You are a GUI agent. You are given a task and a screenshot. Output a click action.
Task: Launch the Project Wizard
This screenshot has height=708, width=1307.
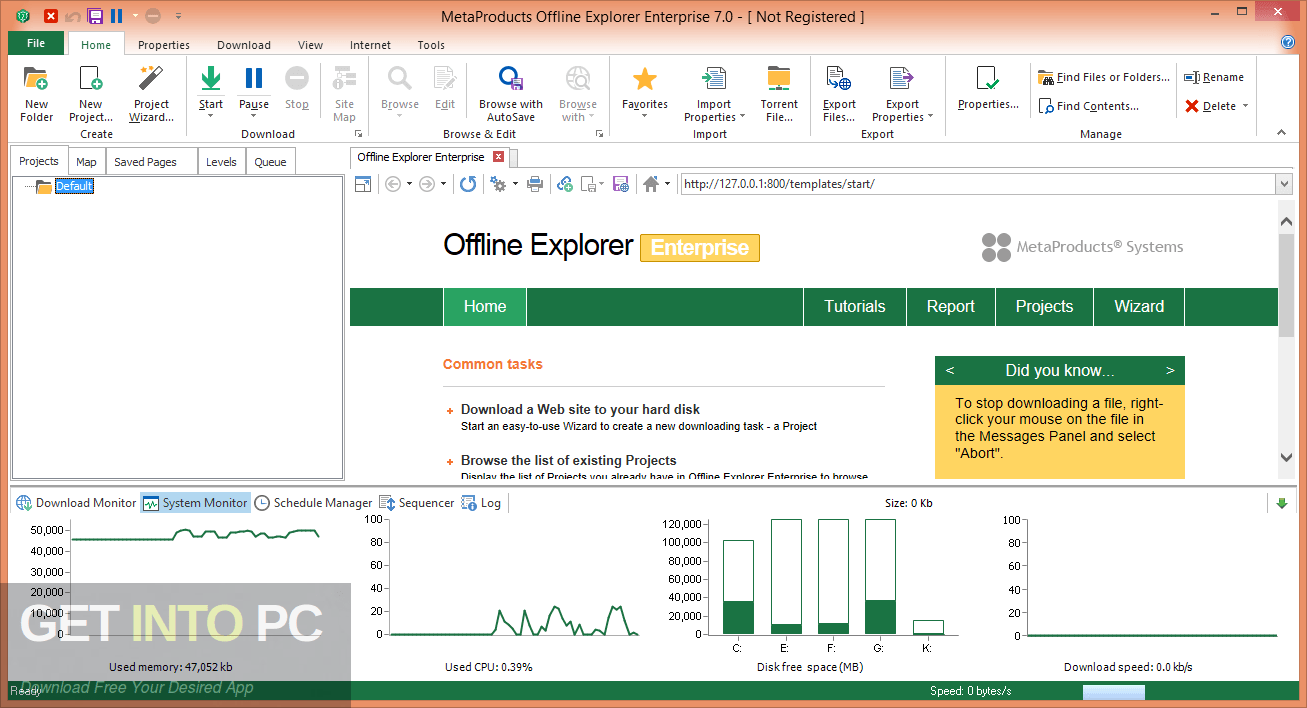(x=151, y=94)
